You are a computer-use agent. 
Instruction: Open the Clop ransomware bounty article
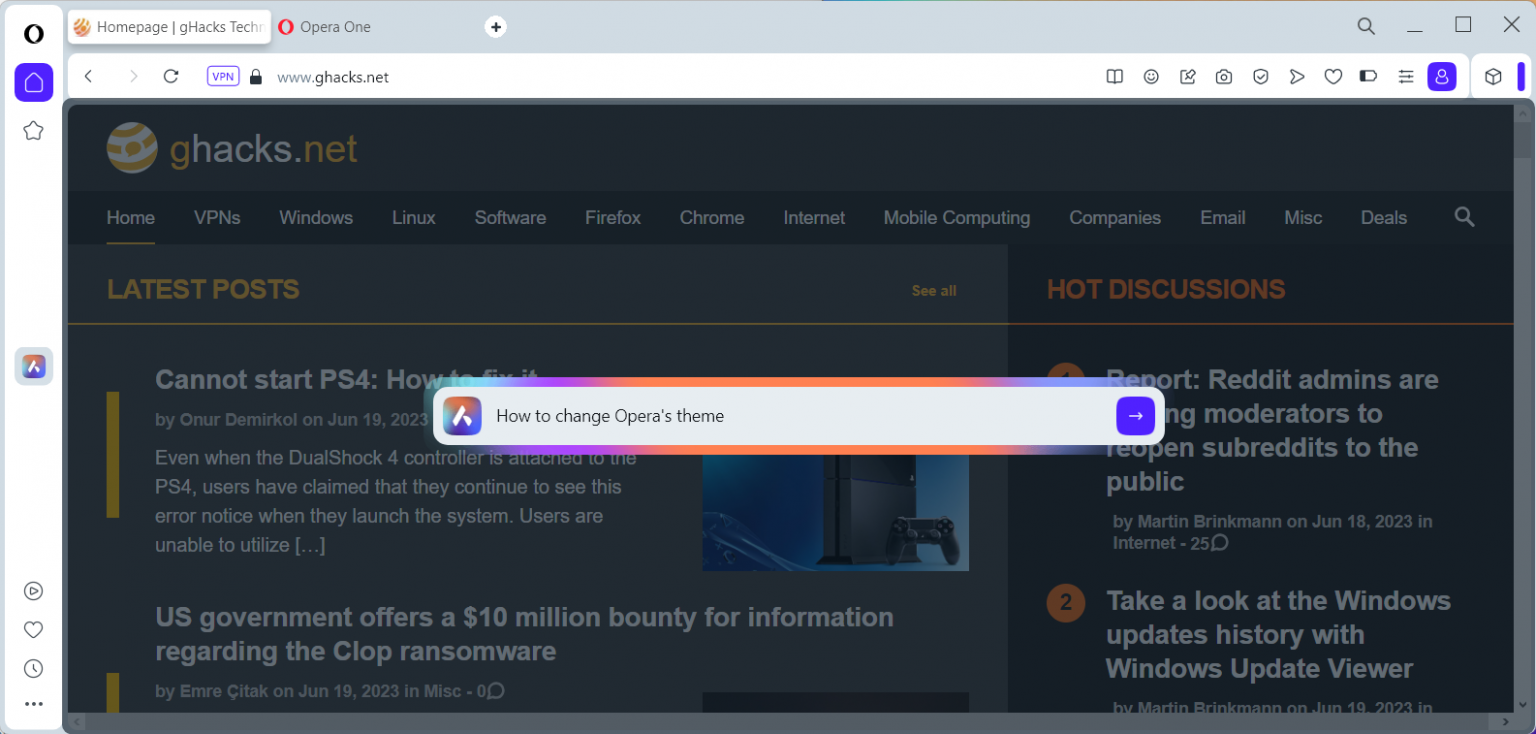[x=524, y=633]
